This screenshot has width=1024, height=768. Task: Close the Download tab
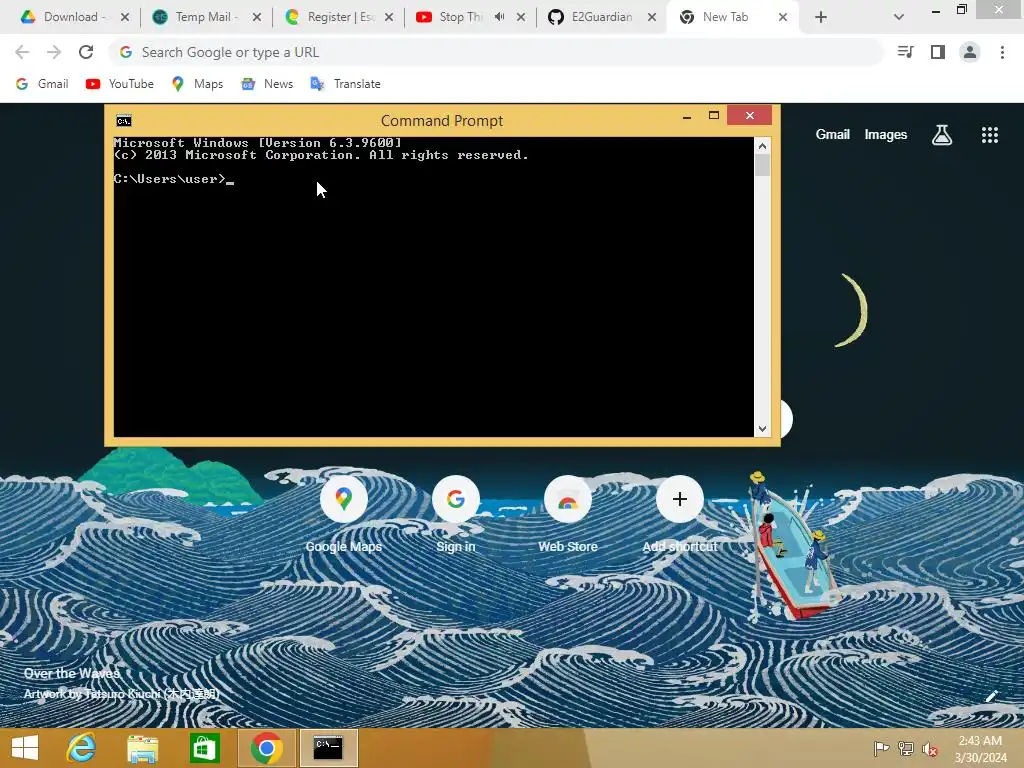(x=125, y=18)
